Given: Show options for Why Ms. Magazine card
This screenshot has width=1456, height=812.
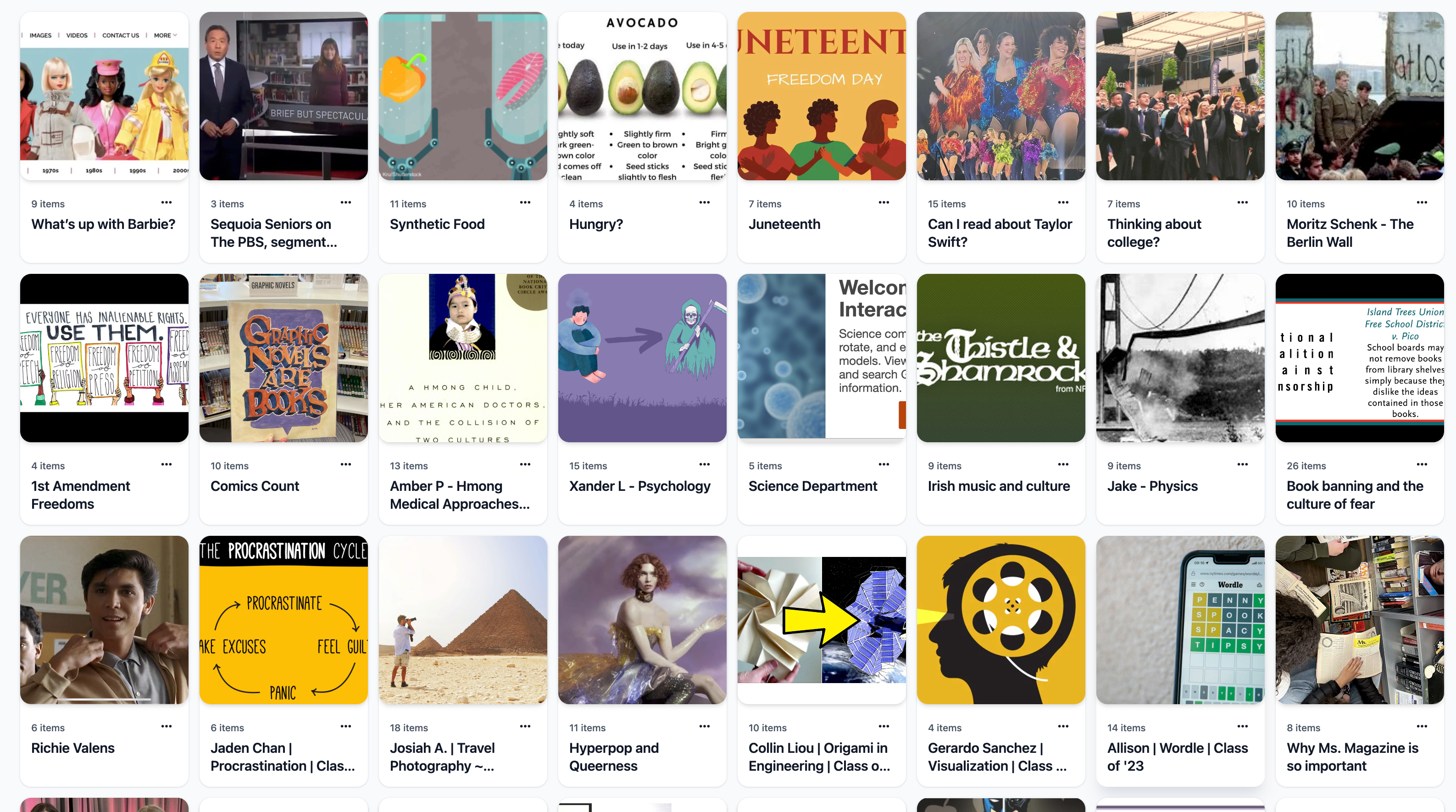Looking at the screenshot, I should click(x=1422, y=727).
